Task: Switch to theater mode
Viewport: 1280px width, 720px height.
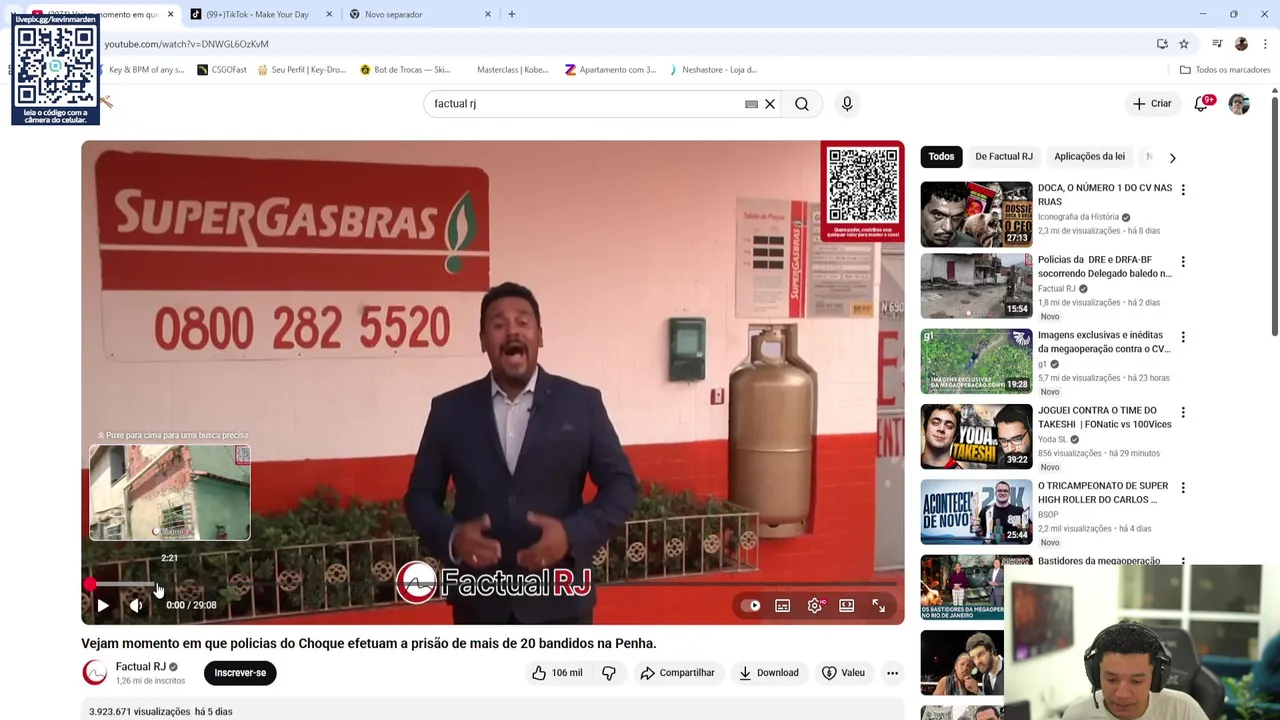Action: tap(847, 605)
